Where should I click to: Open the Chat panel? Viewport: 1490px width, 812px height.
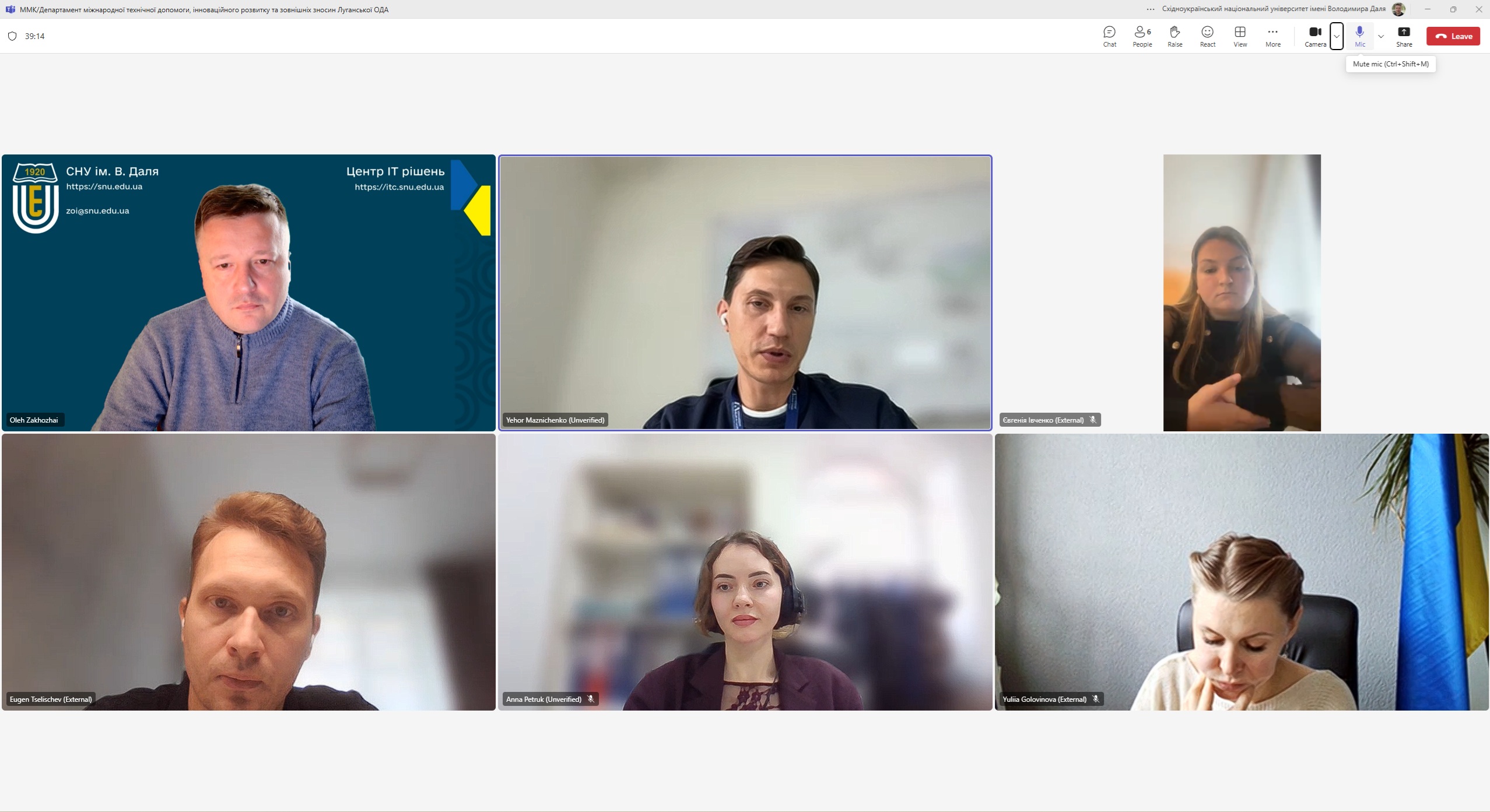pyautogui.click(x=1109, y=36)
